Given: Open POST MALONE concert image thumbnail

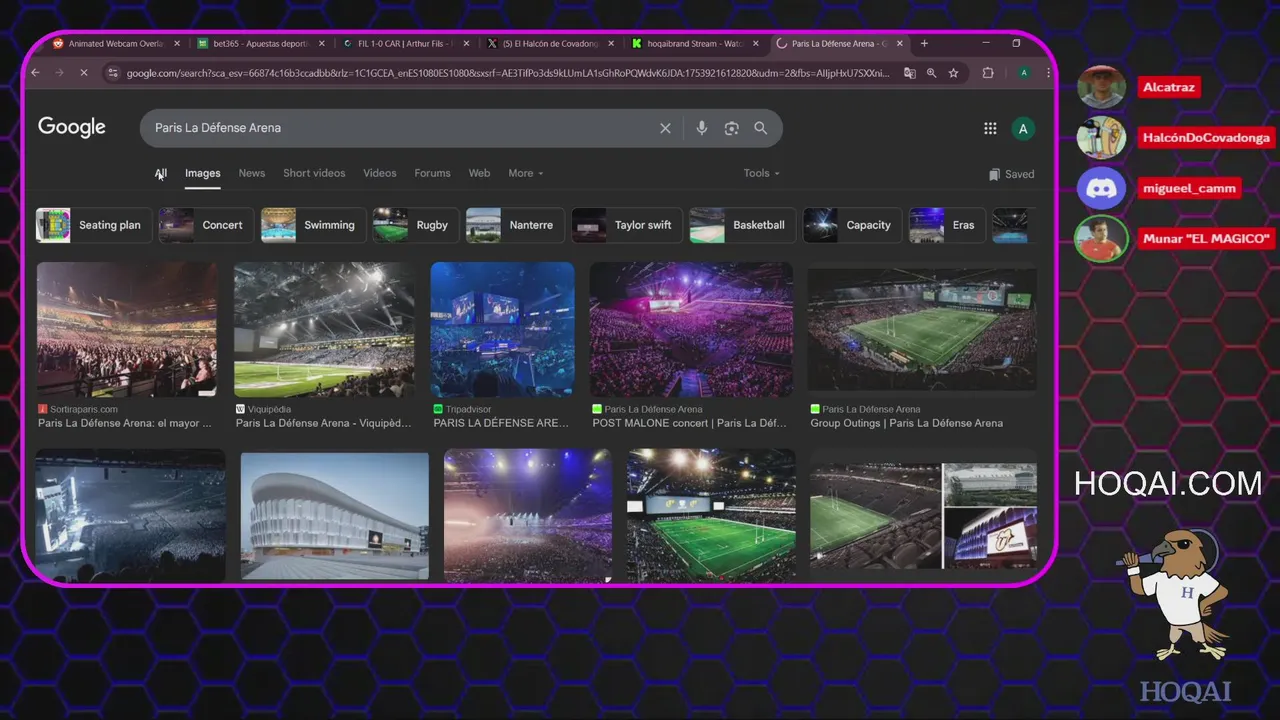Looking at the screenshot, I should pyautogui.click(x=691, y=330).
